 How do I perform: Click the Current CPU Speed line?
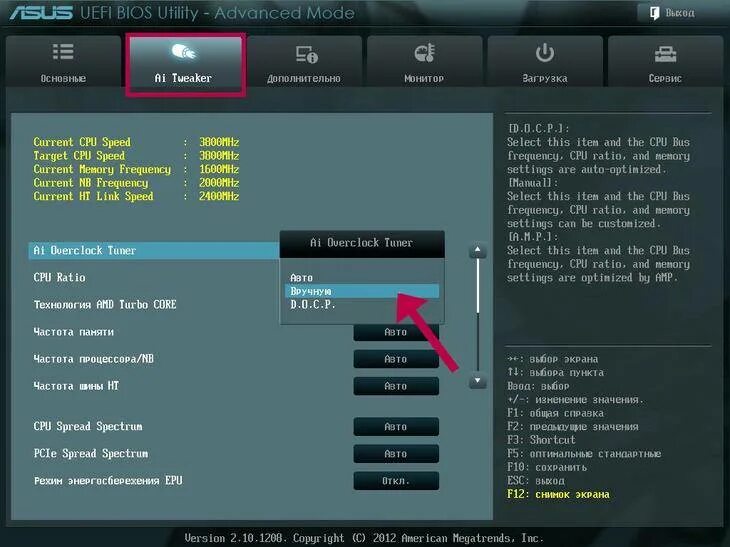(x=136, y=142)
